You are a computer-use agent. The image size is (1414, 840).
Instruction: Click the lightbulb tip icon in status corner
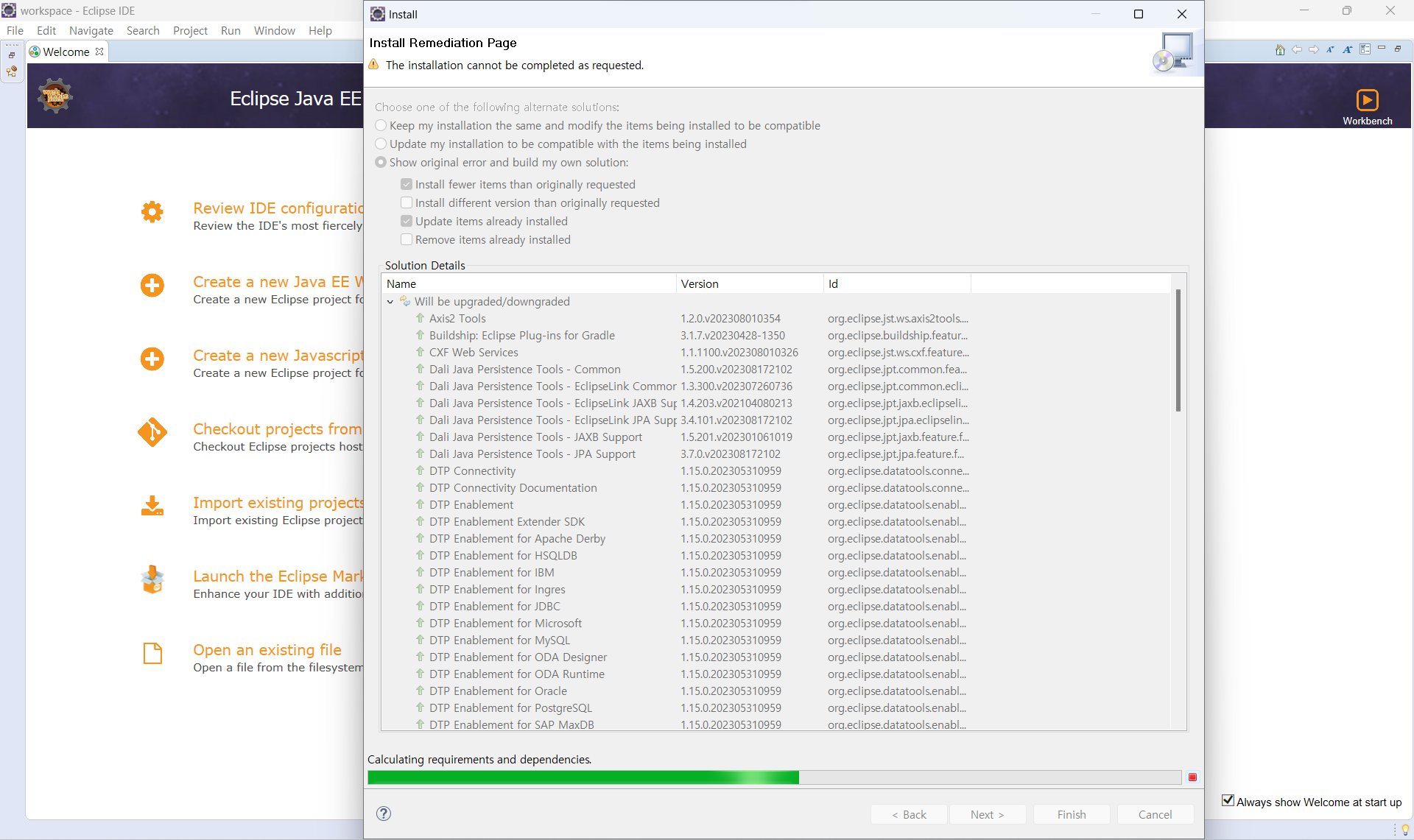coord(1405,830)
